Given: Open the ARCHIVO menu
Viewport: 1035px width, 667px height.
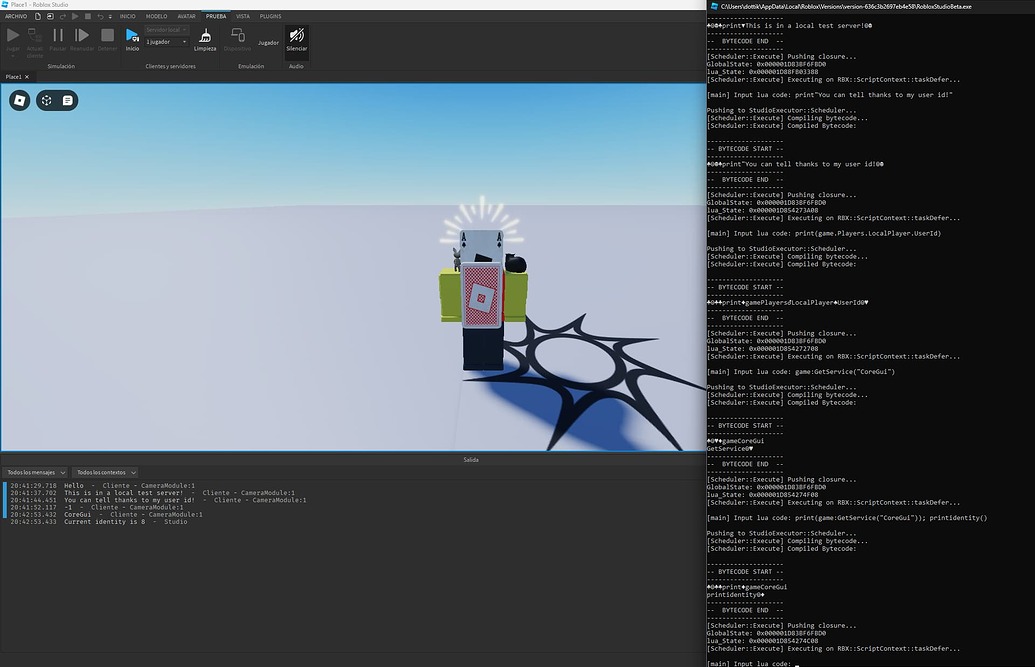Looking at the screenshot, I should tap(17, 17).
